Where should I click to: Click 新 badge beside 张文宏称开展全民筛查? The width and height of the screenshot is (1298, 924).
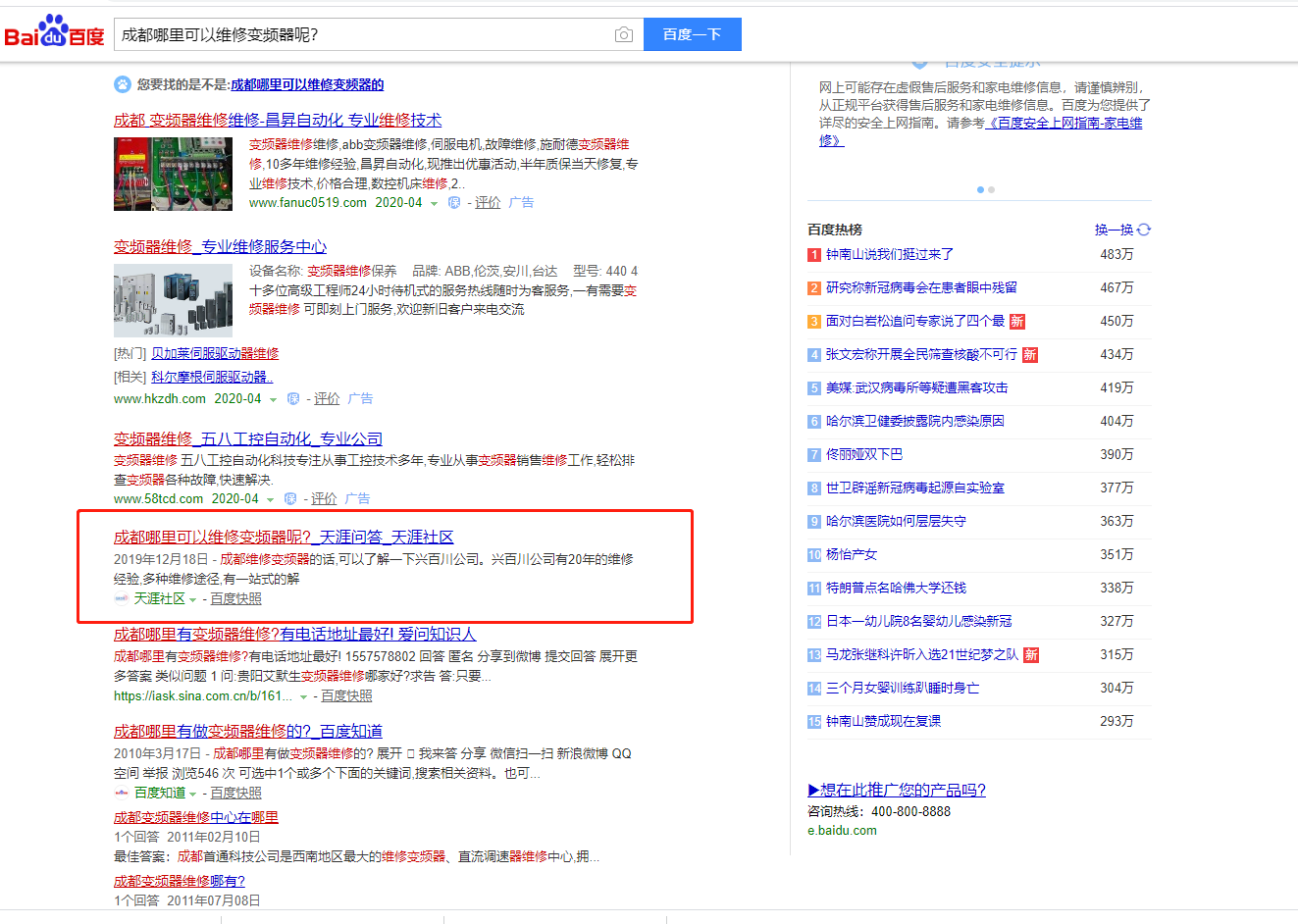1030,354
